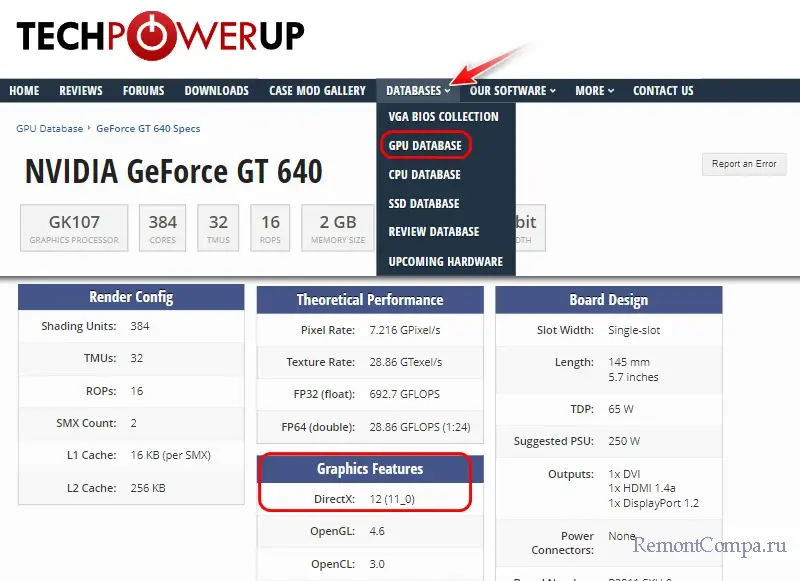Choose Review Database menu entry
This screenshot has width=800, height=581.
(434, 232)
